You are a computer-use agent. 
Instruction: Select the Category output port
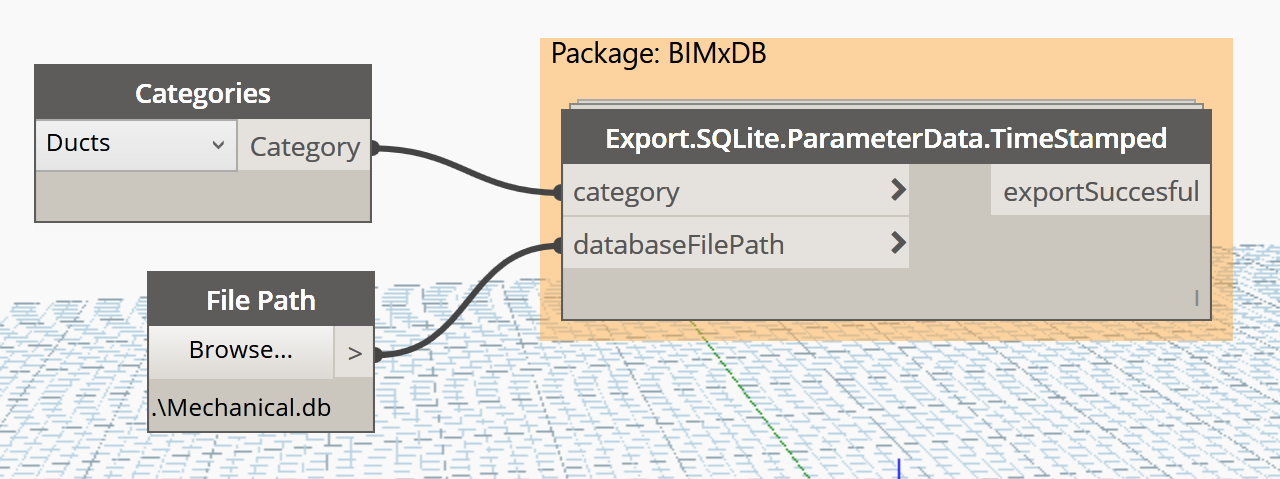304,147
